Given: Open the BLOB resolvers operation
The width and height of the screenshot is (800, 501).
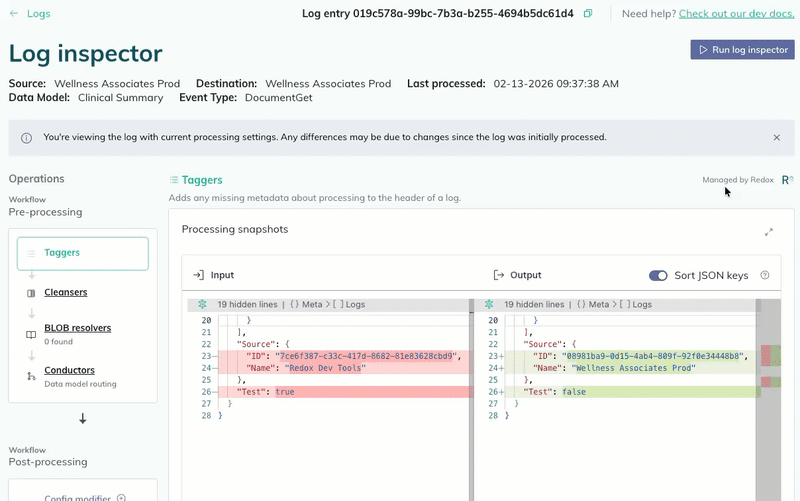Looking at the screenshot, I should [x=78, y=328].
